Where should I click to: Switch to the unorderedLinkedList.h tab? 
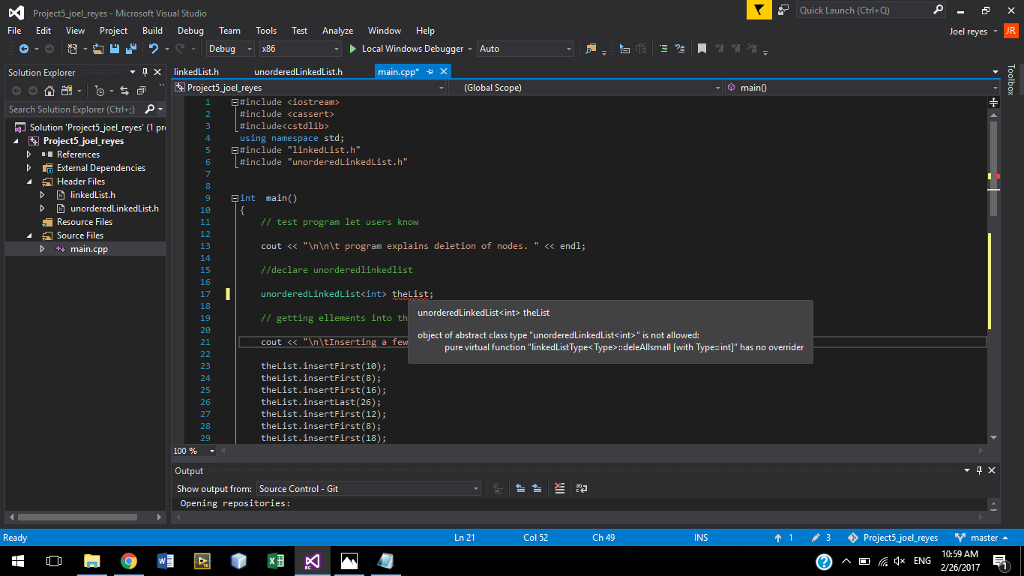pos(298,72)
